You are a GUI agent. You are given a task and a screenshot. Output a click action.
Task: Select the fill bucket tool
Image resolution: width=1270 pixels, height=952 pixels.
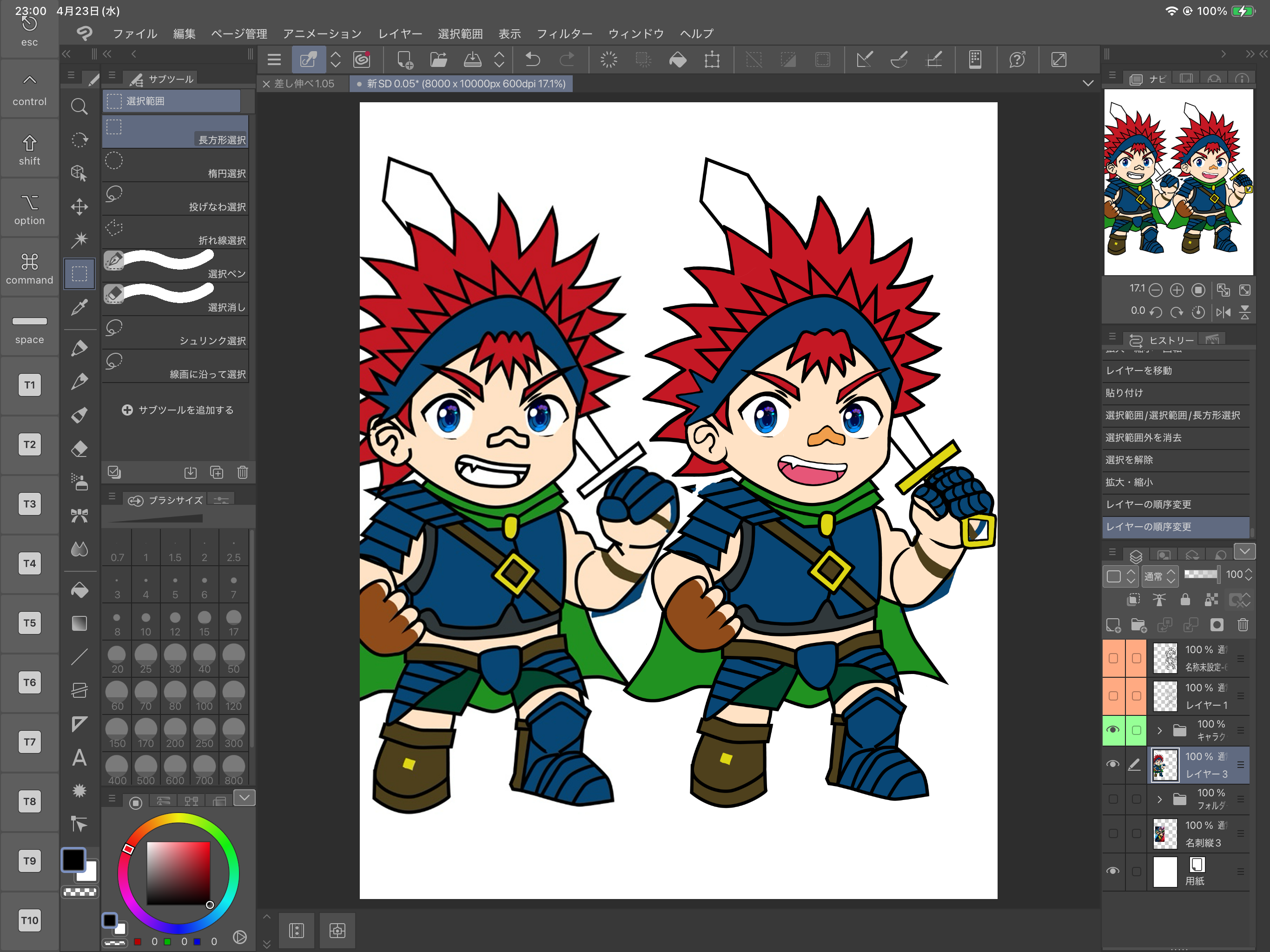click(x=79, y=590)
